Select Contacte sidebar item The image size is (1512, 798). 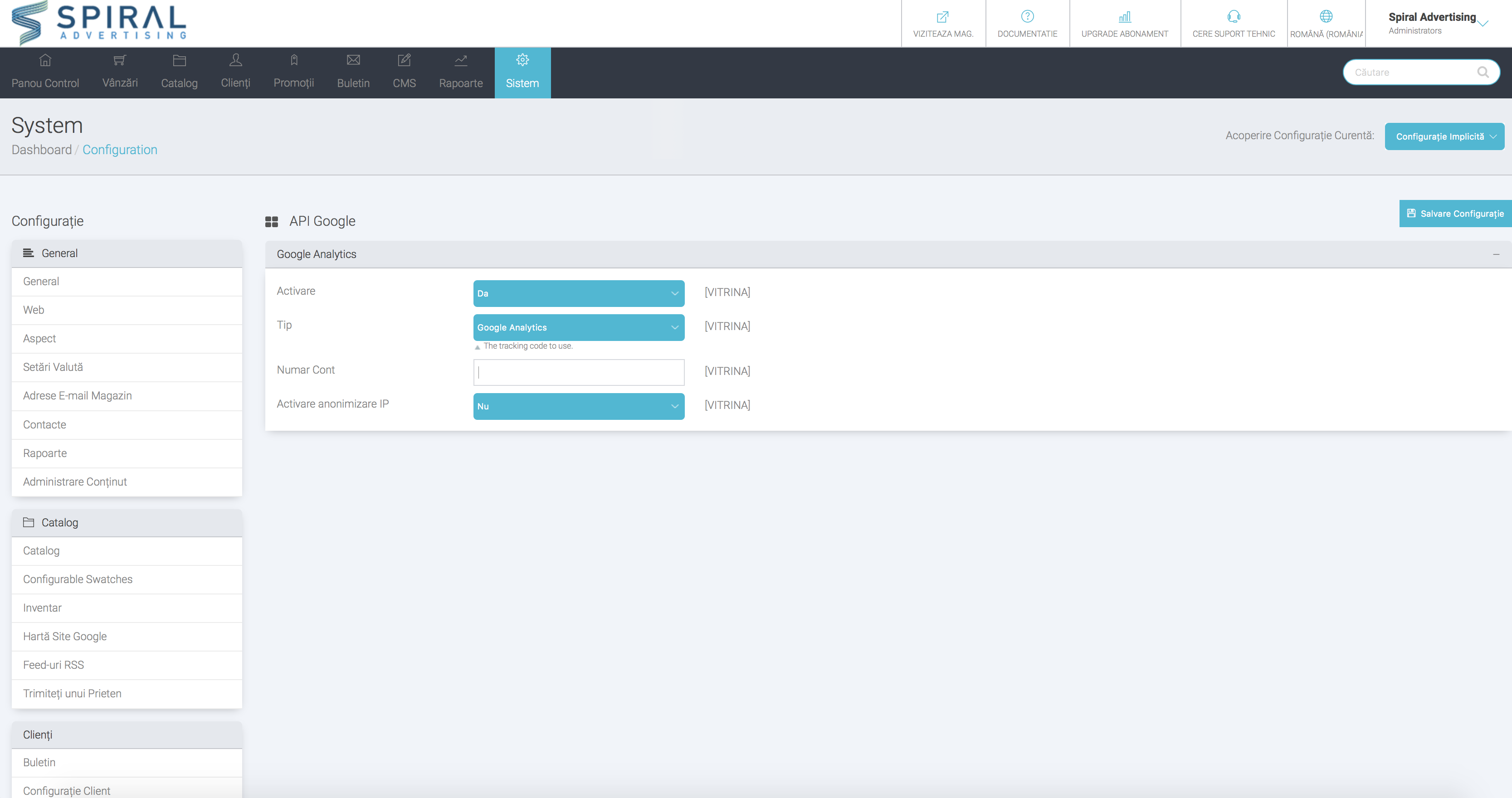127,425
